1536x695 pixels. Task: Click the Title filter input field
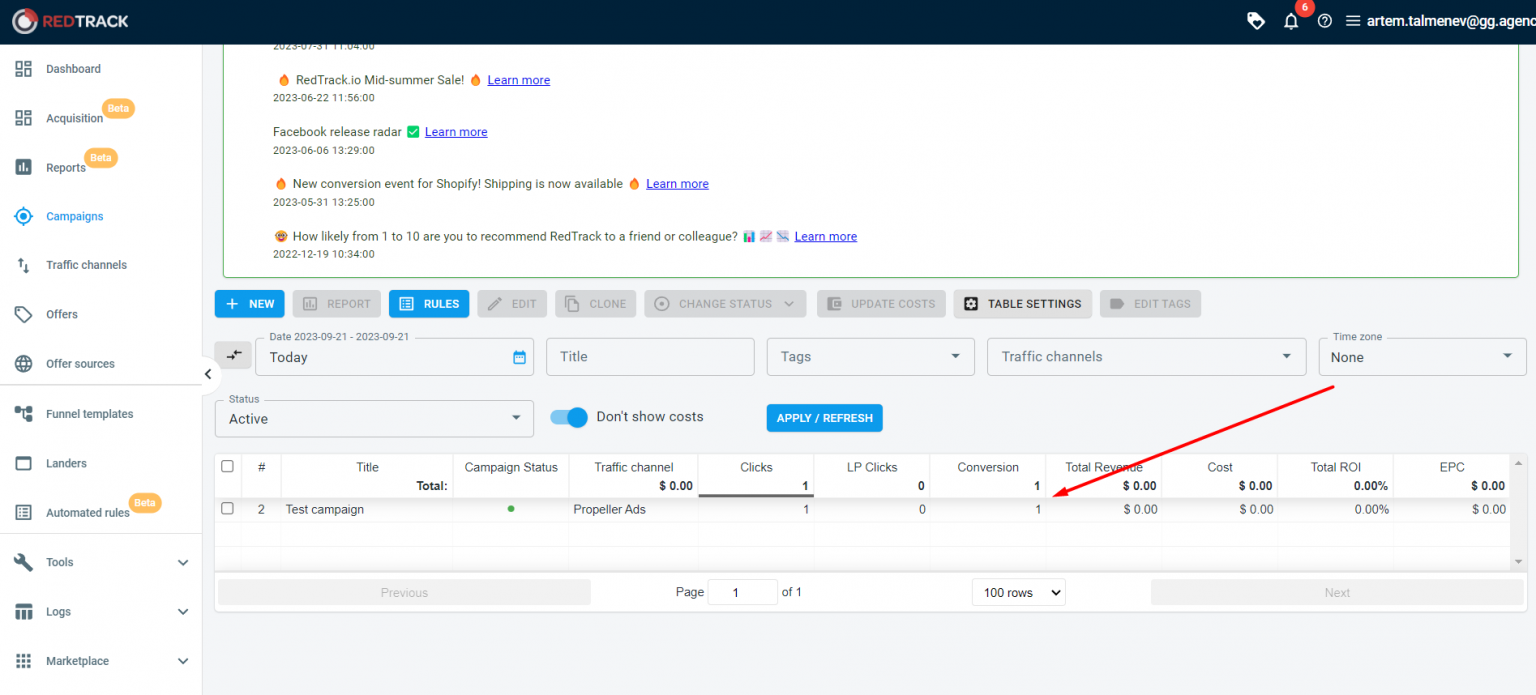click(650, 356)
